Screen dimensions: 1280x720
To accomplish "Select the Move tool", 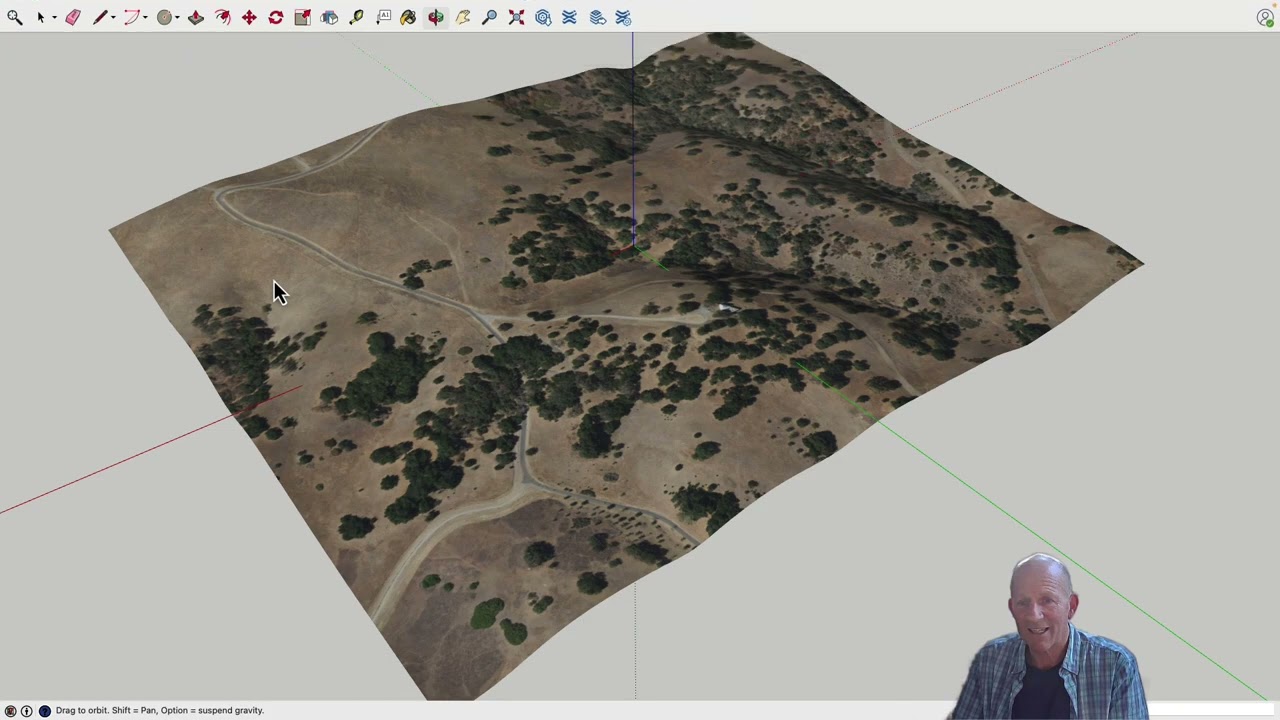I will pyautogui.click(x=249, y=17).
